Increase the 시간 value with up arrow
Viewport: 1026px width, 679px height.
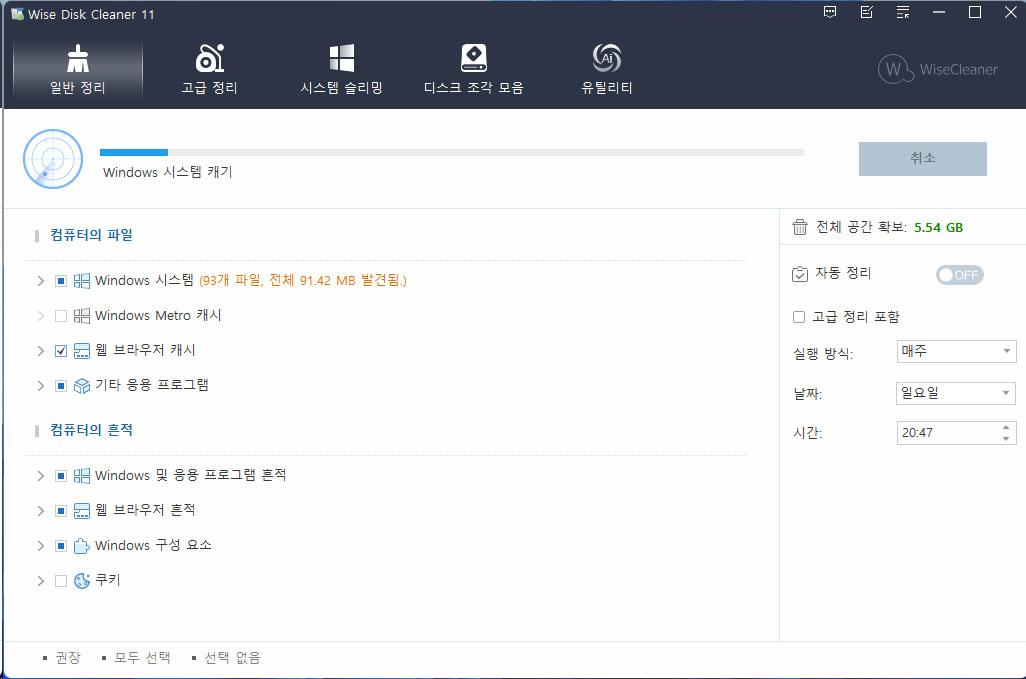1005,428
